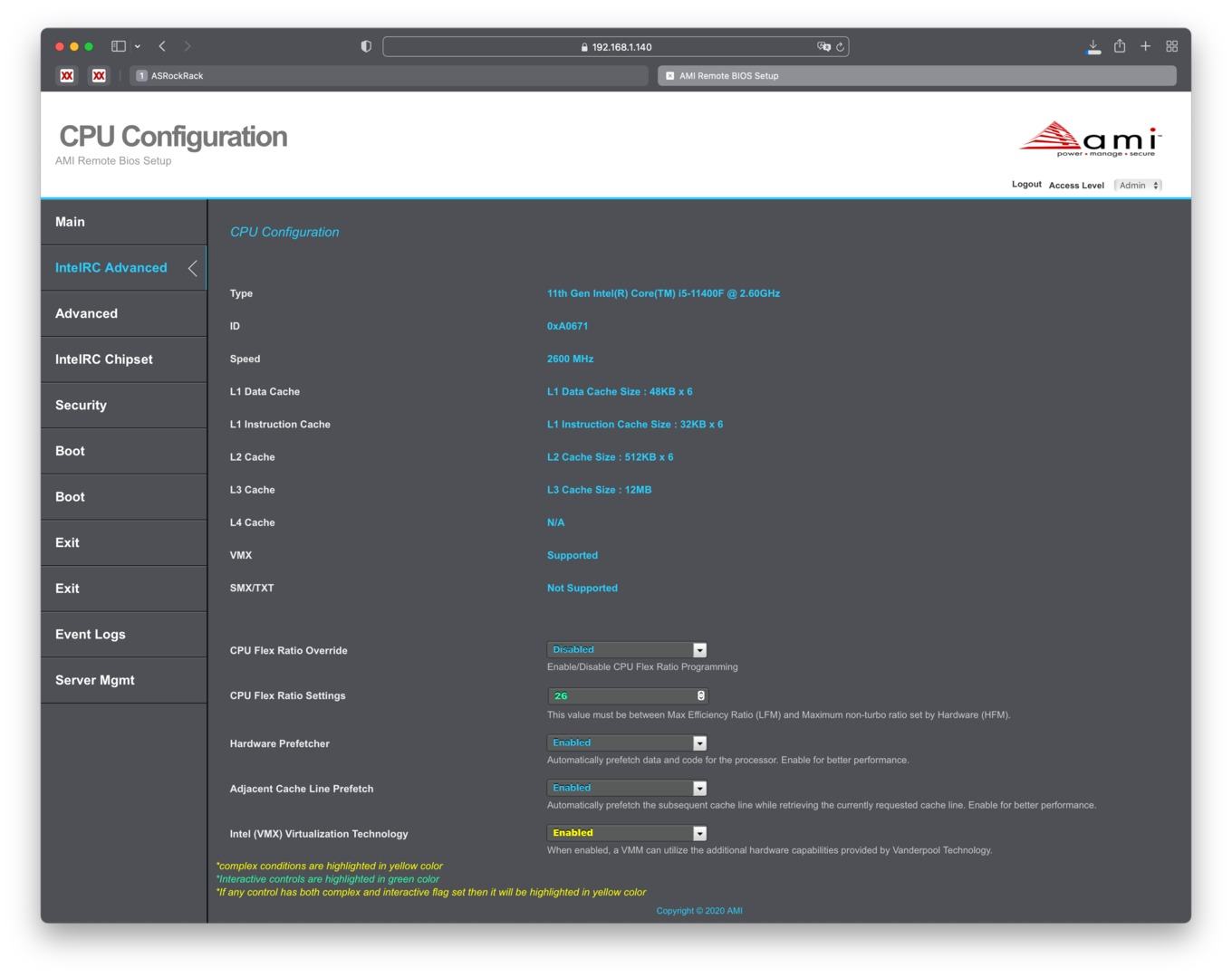Viewport: 1232px width, 977px height.
Task: Click the Hardware Prefetcher label
Action: pos(280,743)
